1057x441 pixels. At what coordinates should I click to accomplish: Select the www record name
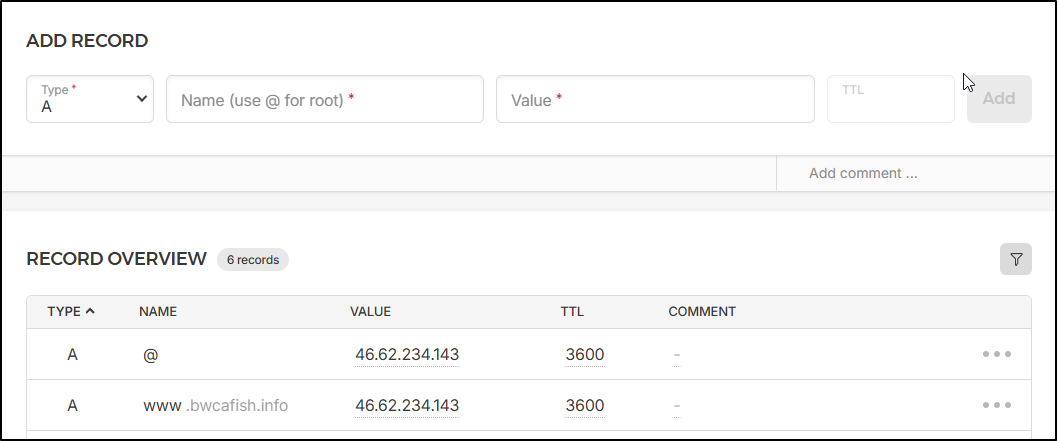click(162, 405)
